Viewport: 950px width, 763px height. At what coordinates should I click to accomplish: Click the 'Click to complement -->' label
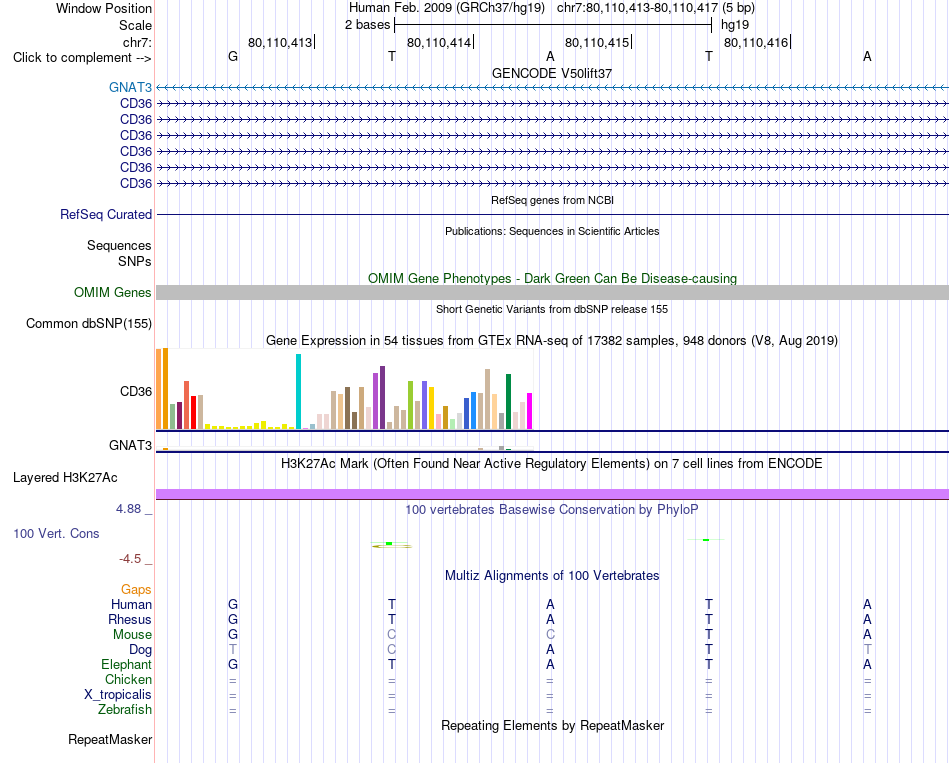tap(82, 58)
